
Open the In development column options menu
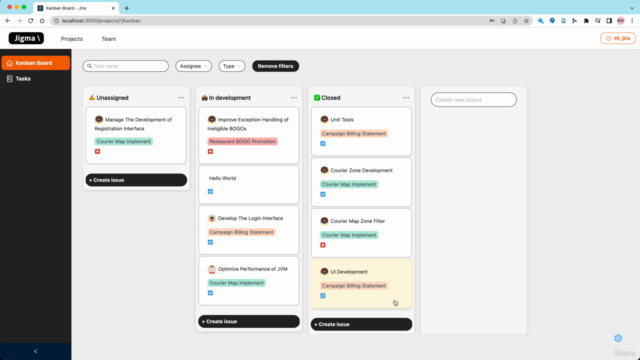(294, 98)
